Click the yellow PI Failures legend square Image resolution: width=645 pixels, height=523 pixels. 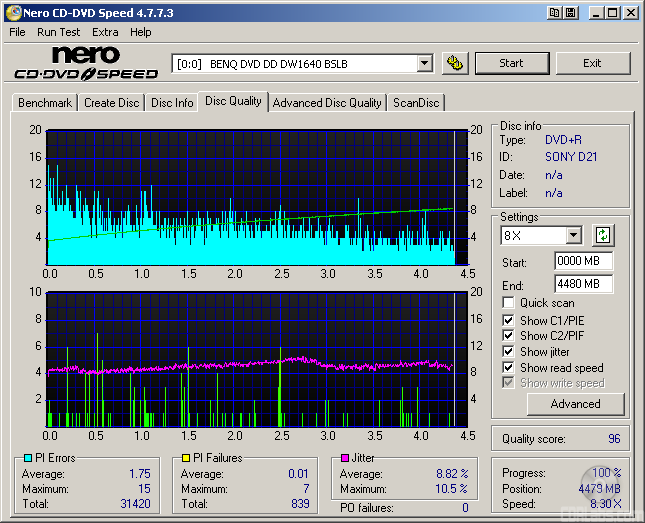pos(184,459)
